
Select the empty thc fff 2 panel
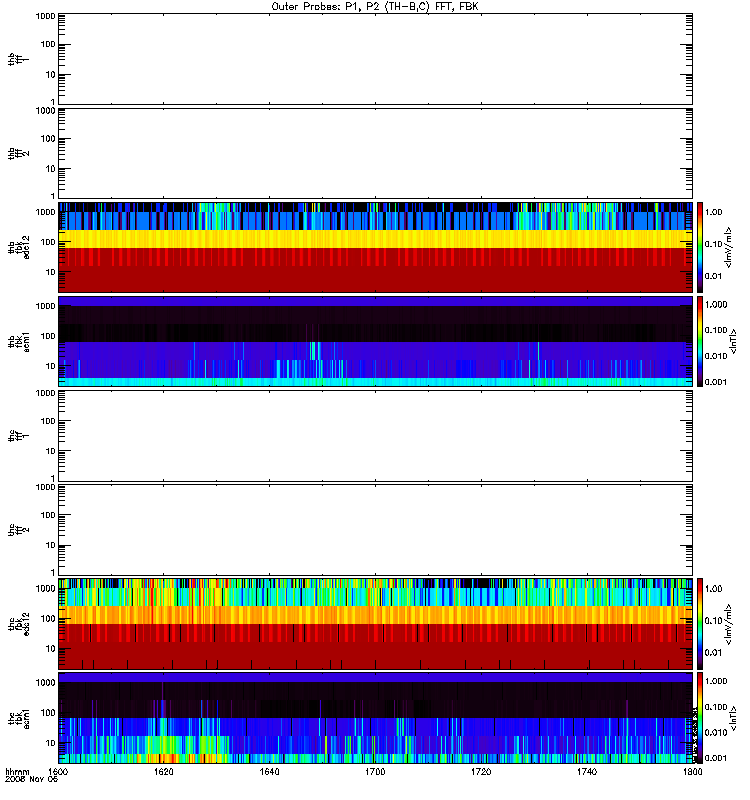click(x=375, y=530)
